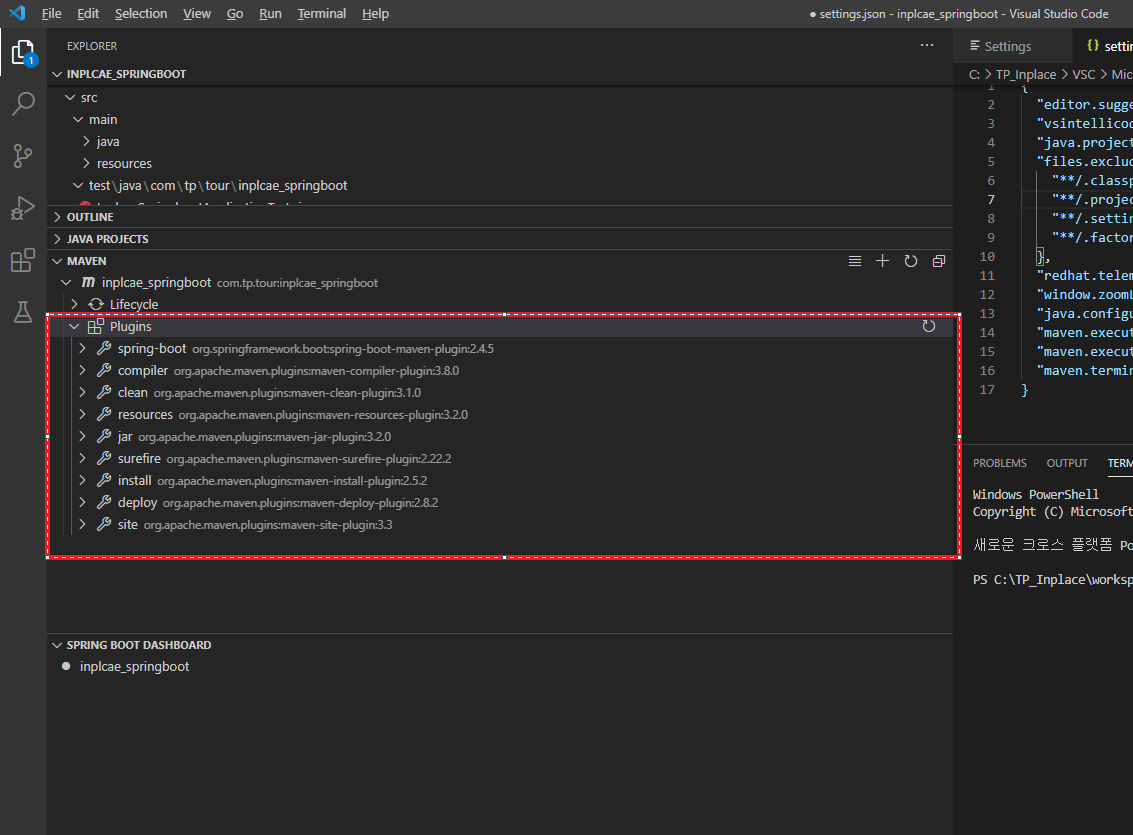The width and height of the screenshot is (1133, 835).
Task: Click VSC in breadcrumb path
Action: coord(1083,74)
